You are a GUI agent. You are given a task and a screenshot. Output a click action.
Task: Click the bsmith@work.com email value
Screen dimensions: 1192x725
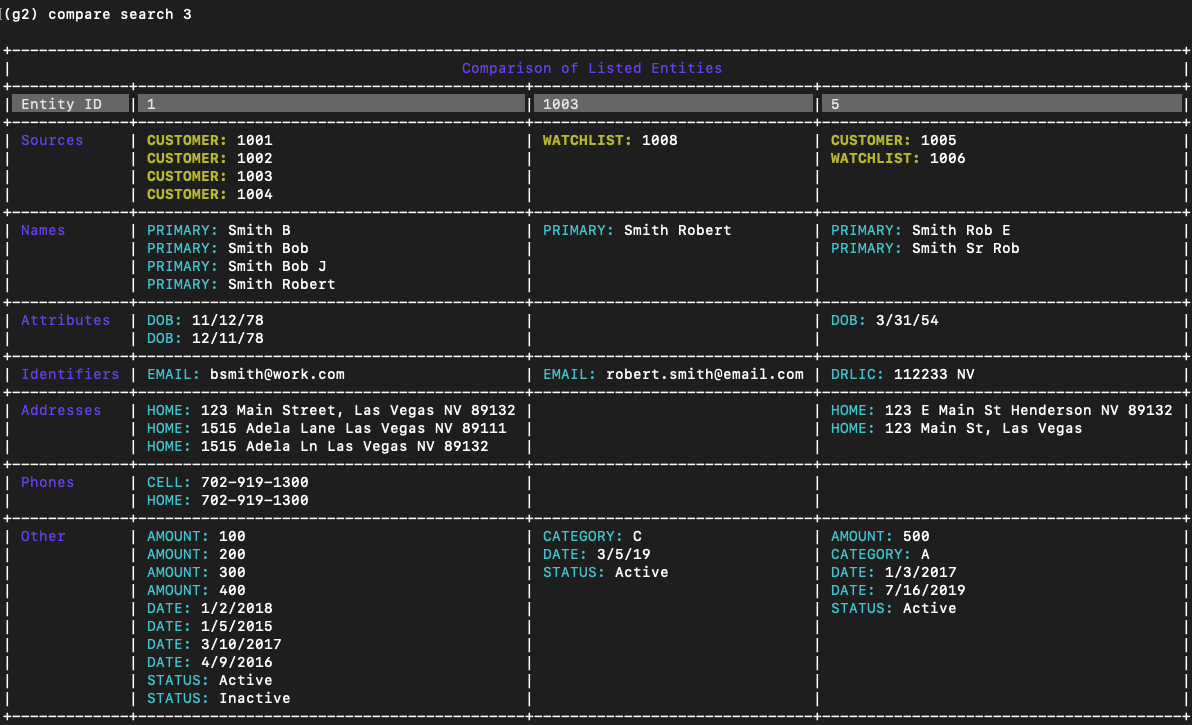[277, 374]
